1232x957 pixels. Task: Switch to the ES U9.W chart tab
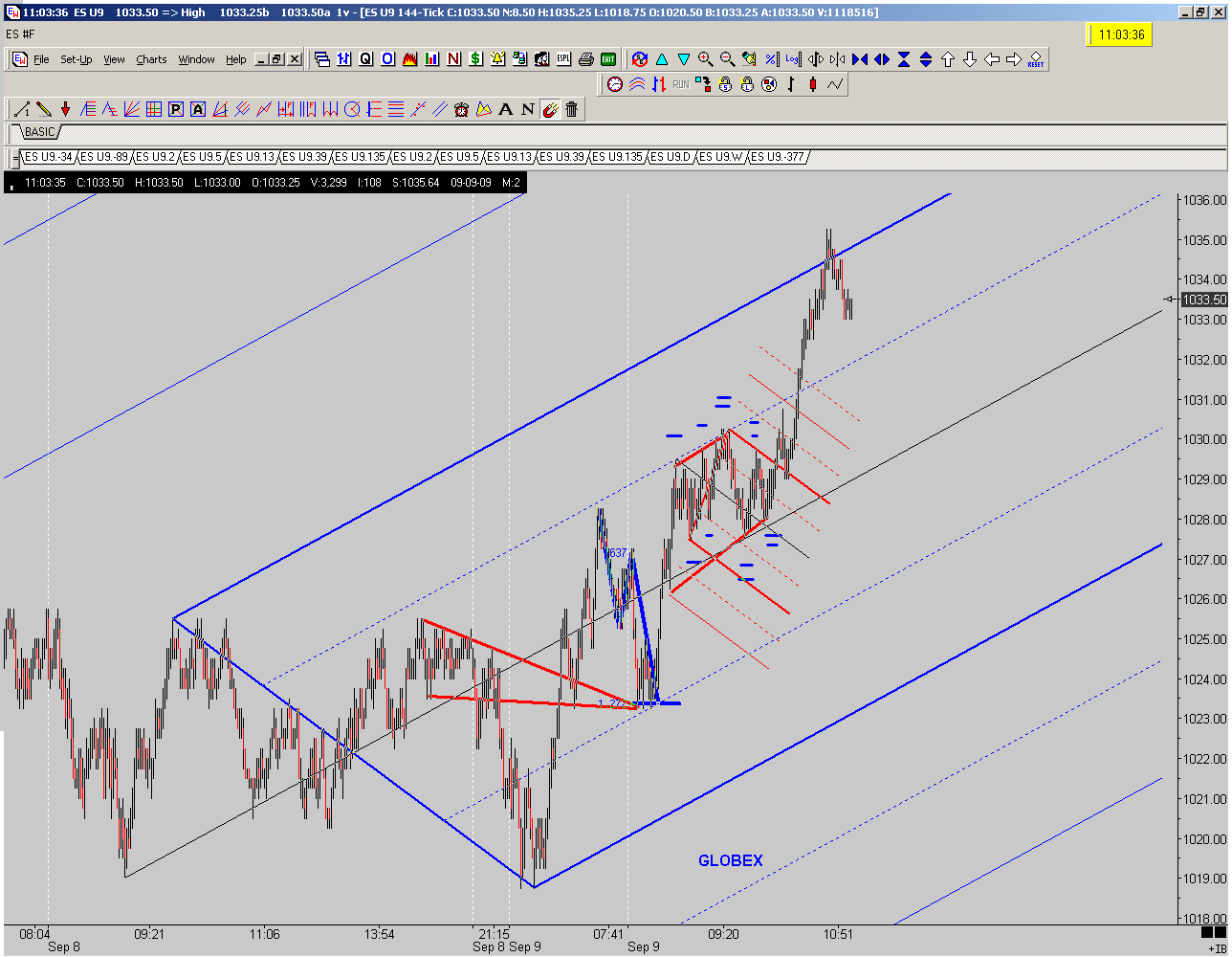point(720,157)
